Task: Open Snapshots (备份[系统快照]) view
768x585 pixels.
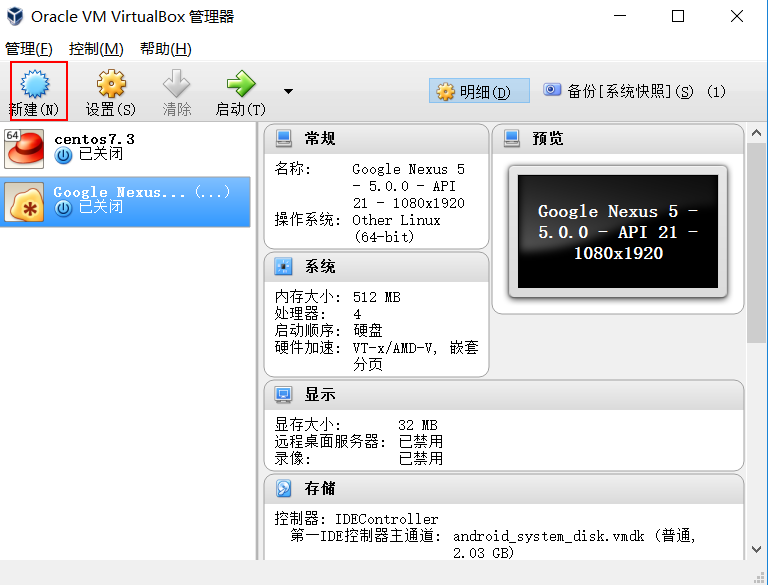Action: click(x=634, y=91)
